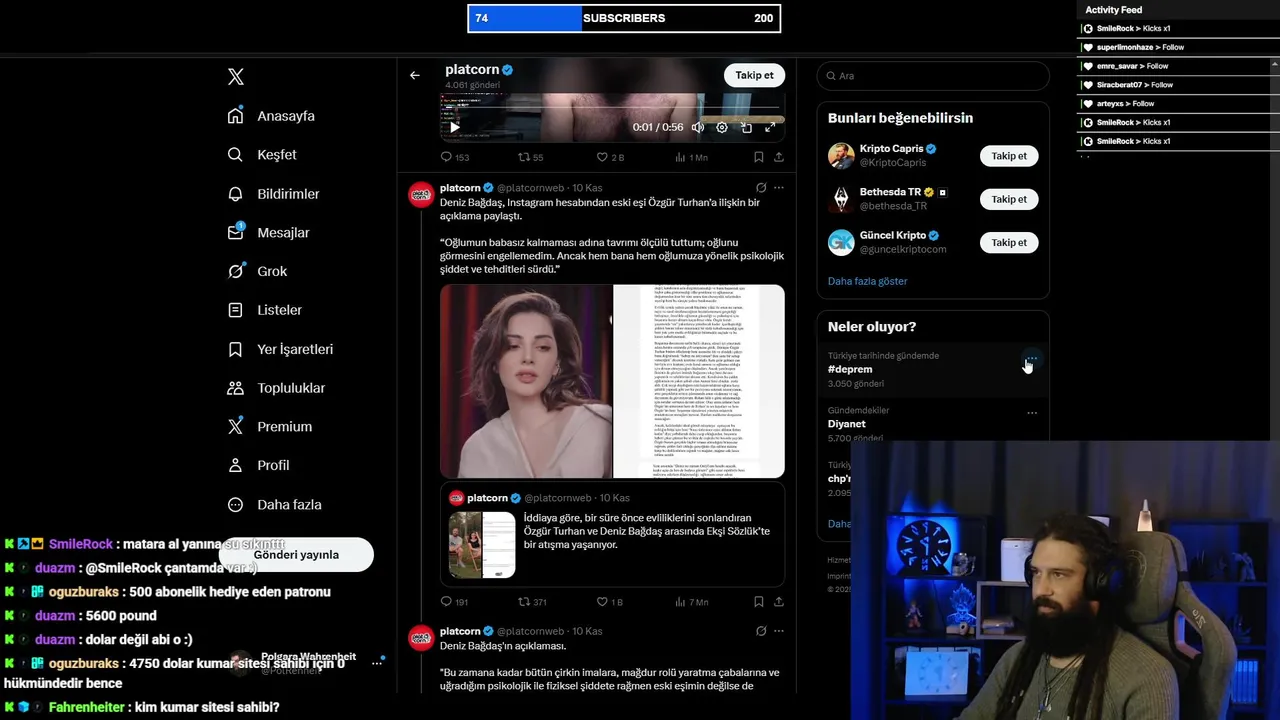Viewport: 1280px width, 720px height.
Task: Click the Gönderi yayınla button
Action: [296, 555]
